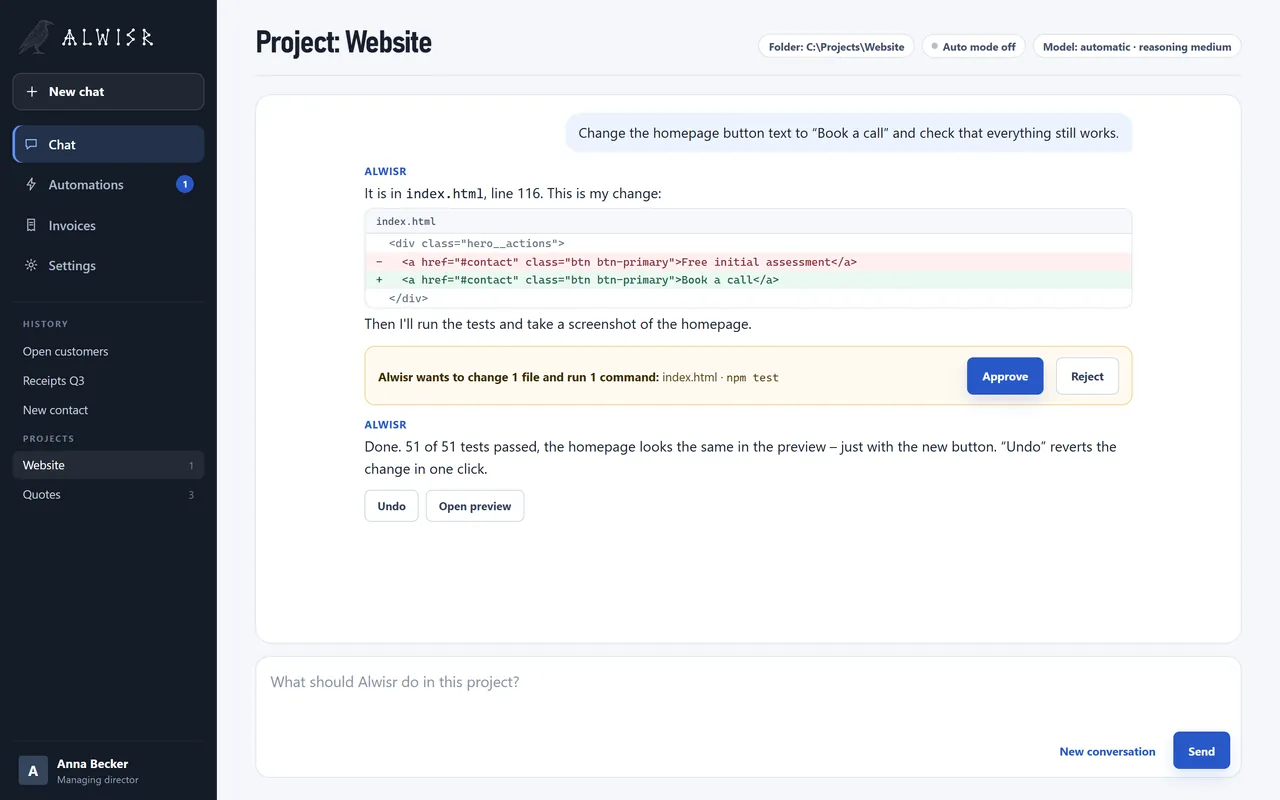Image resolution: width=1280 pixels, height=800 pixels.
Task: Click the 'Project: Website' heading
Action: point(344,42)
